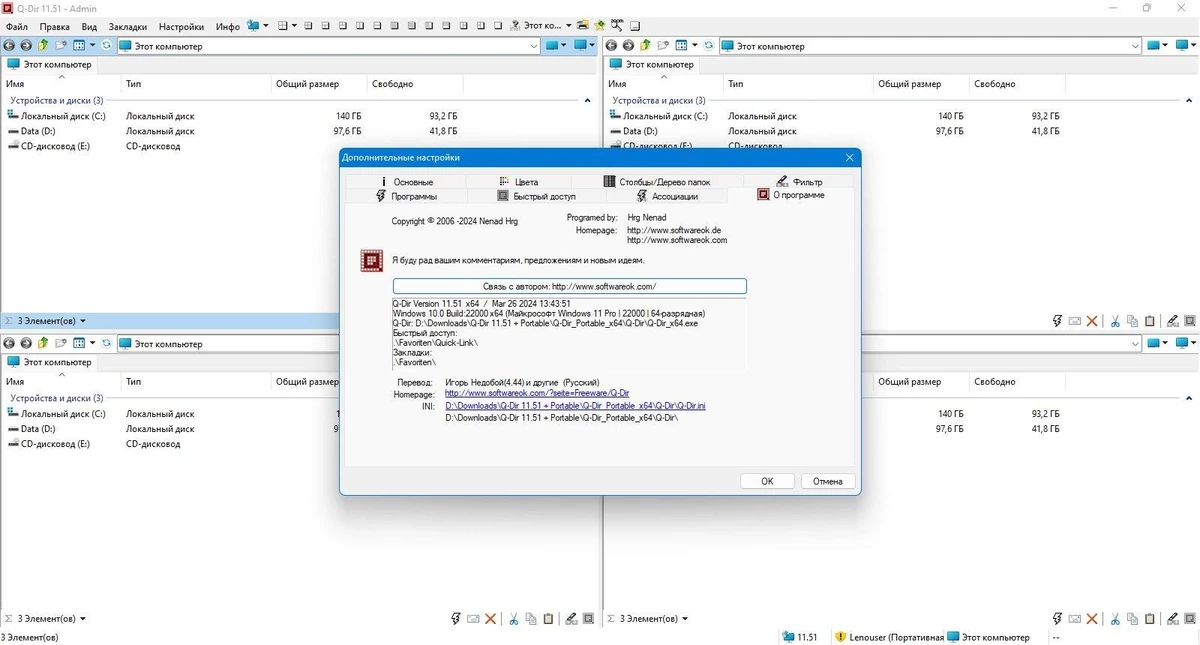Collapse 'Устройства и диски' group in top-left pane
1200x645 pixels.
(x=587, y=100)
